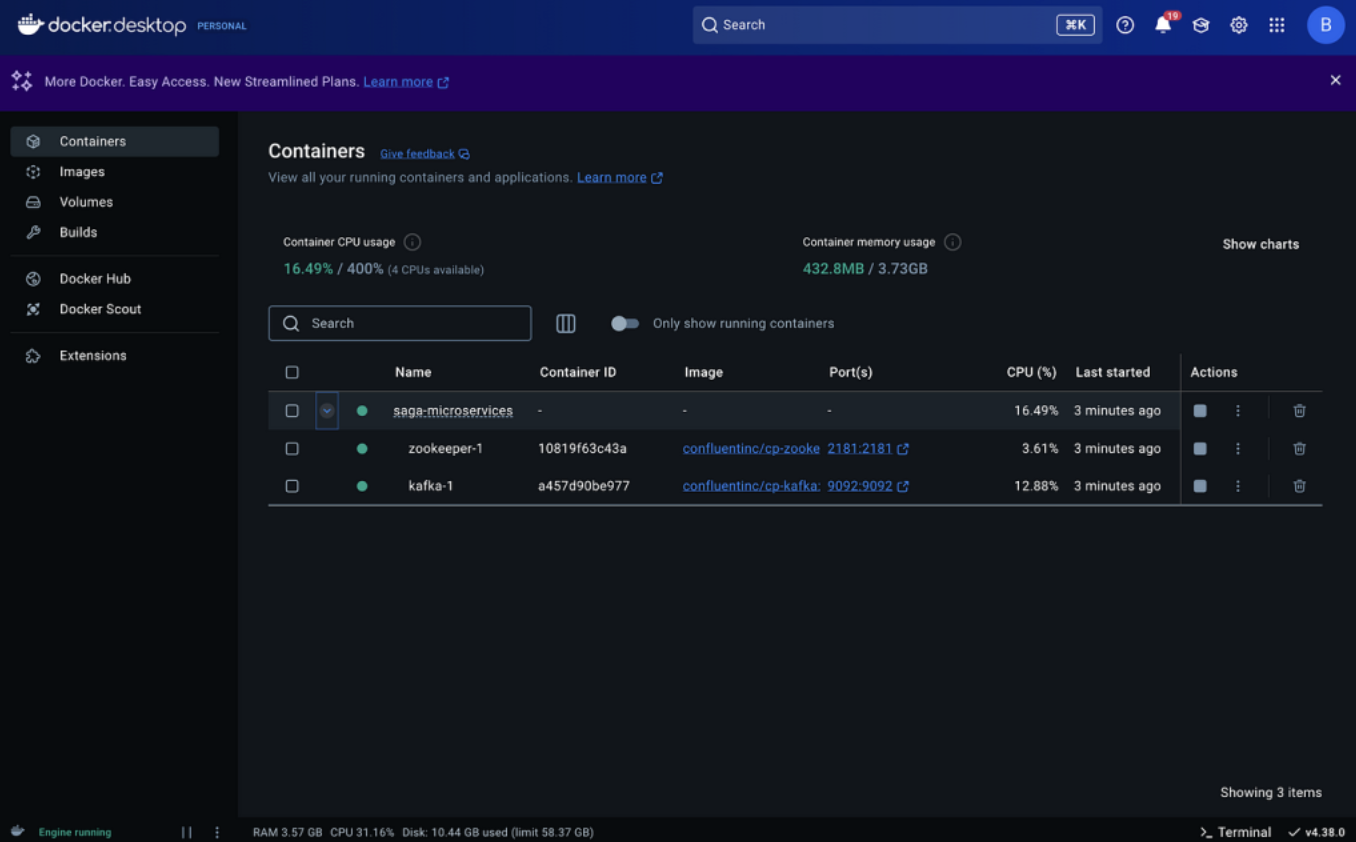
Task: Pause the Docker engine
Action: pyautogui.click(x=186, y=832)
